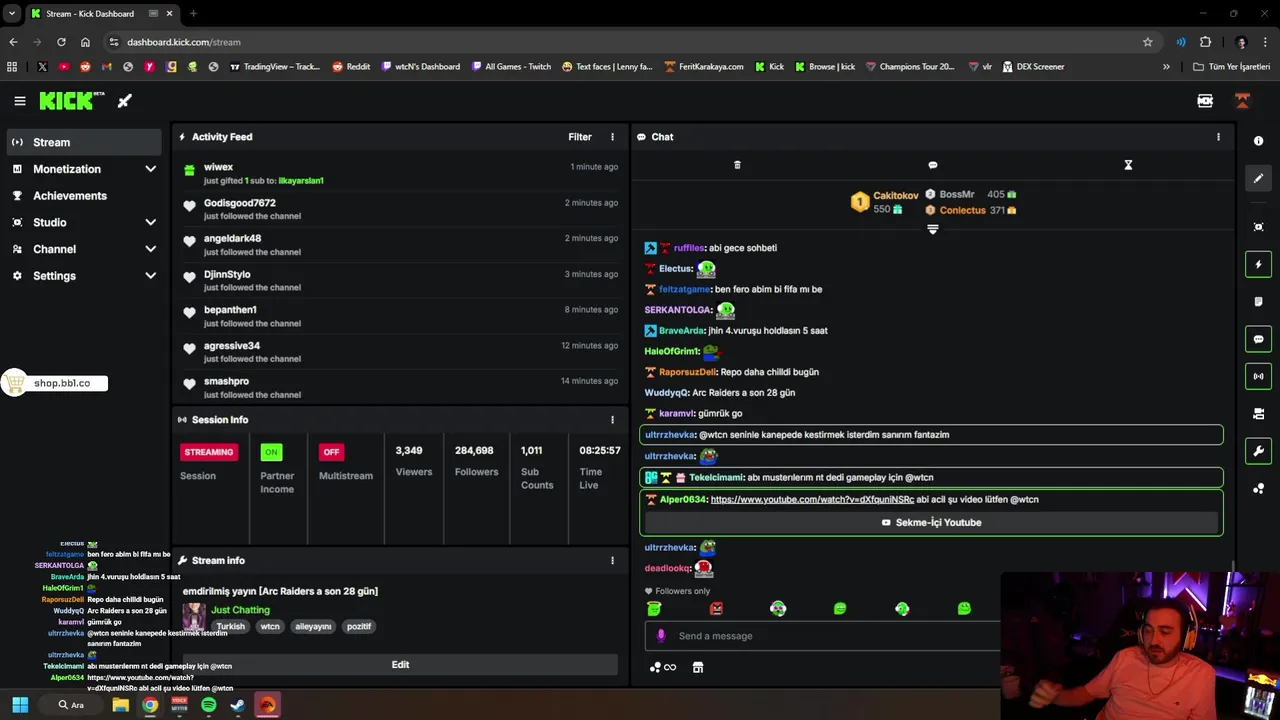Click the Just Chatting category thumbnail
The width and height of the screenshot is (1280, 720).
click(194, 617)
